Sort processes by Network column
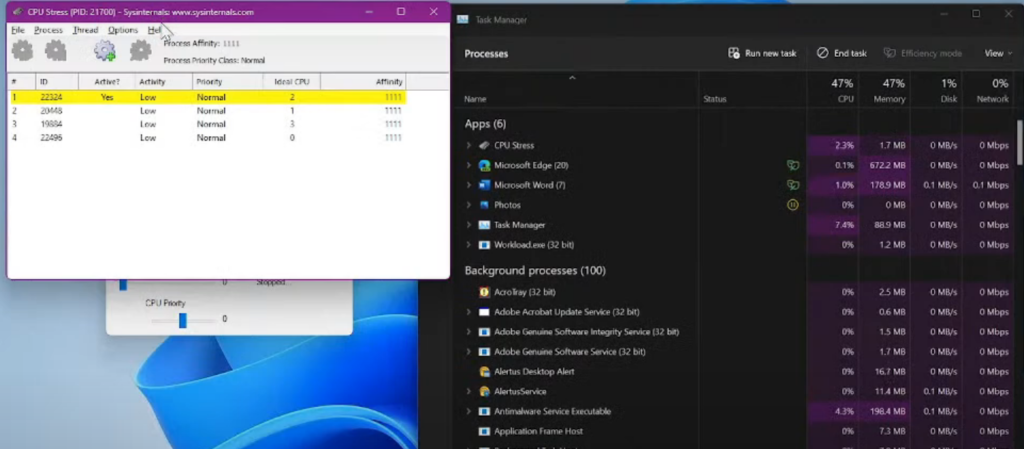This screenshot has width=1024, height=449. point(988,90)
